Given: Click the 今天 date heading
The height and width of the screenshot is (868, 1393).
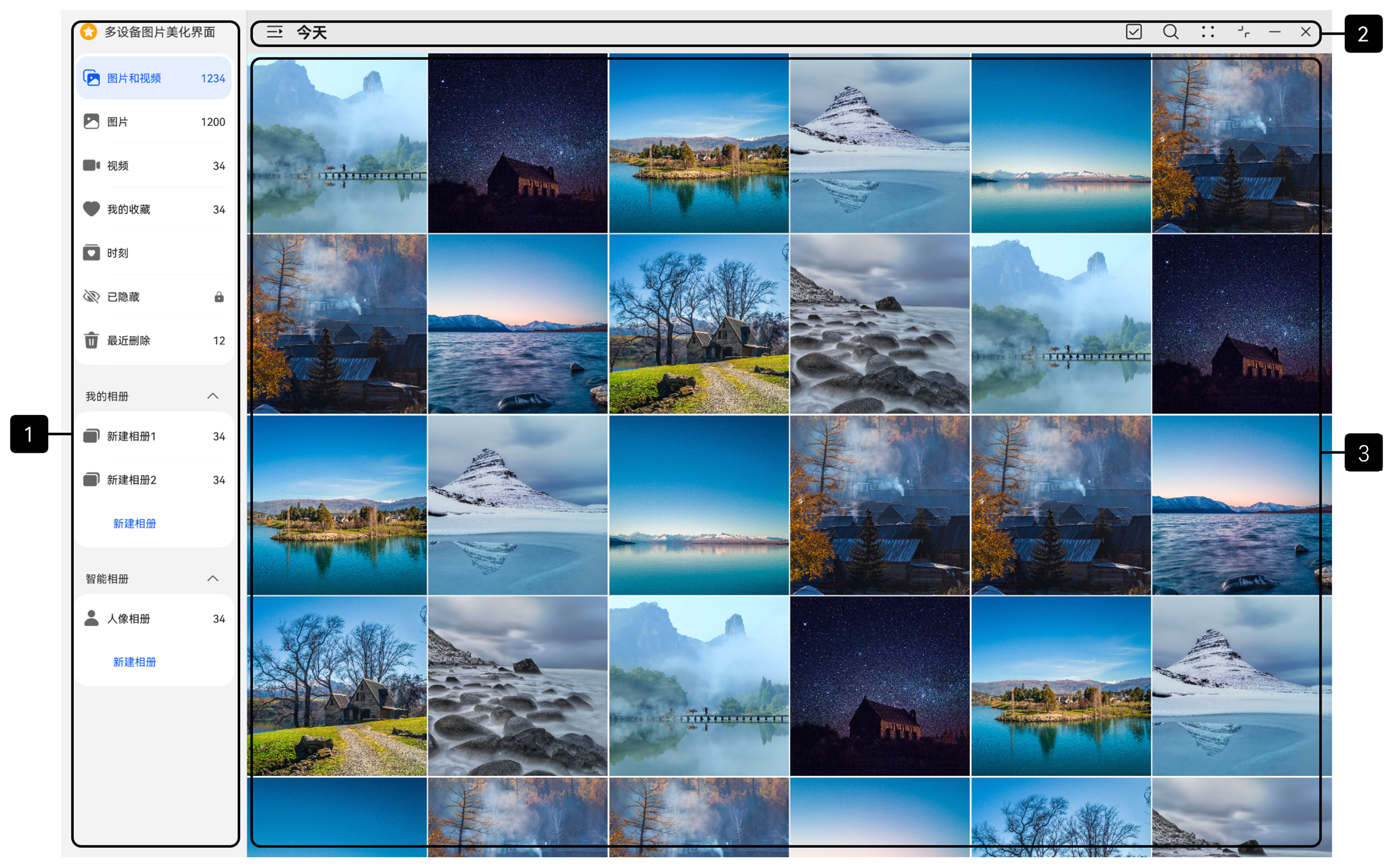Looking at the screenshot, I should pyautogui.click(x=311, y=32).
